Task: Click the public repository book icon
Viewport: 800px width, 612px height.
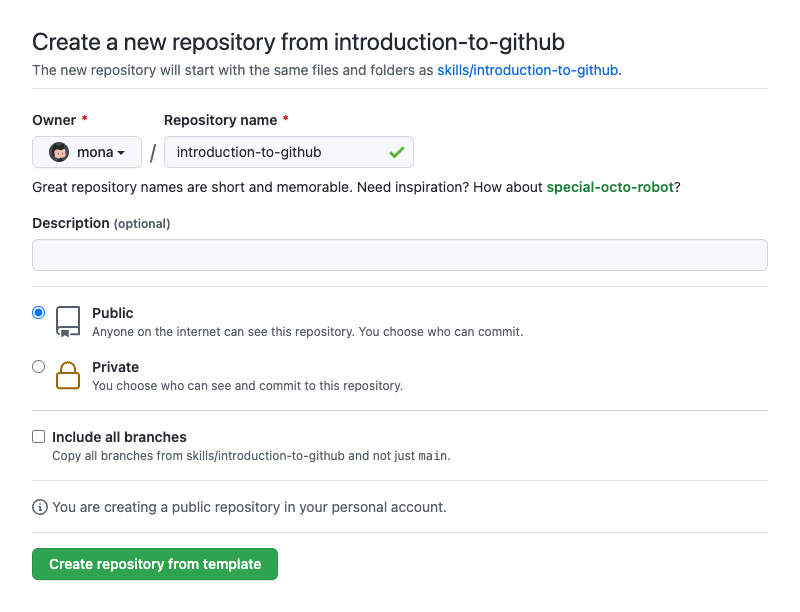Action: [x=68, y=322]
